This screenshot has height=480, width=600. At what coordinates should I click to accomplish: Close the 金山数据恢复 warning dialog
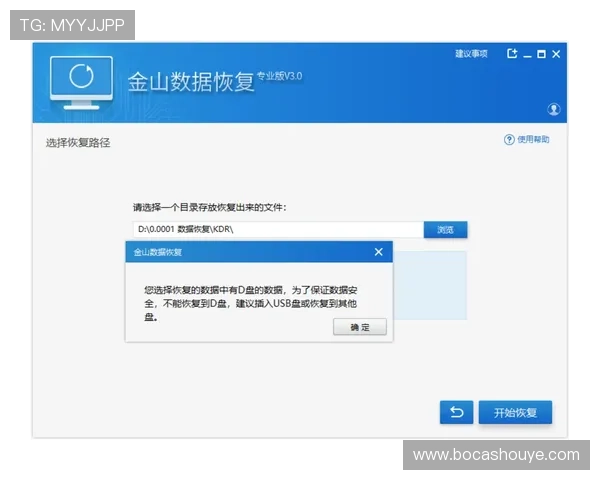(378, 252)
